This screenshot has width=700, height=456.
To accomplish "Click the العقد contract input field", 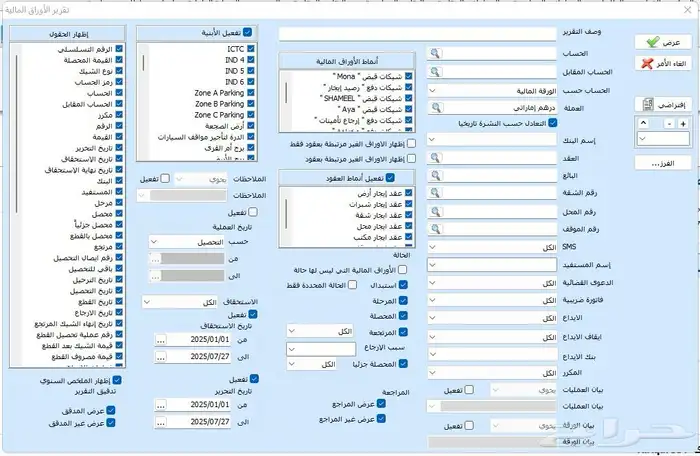I will click(x=499, y=158).
